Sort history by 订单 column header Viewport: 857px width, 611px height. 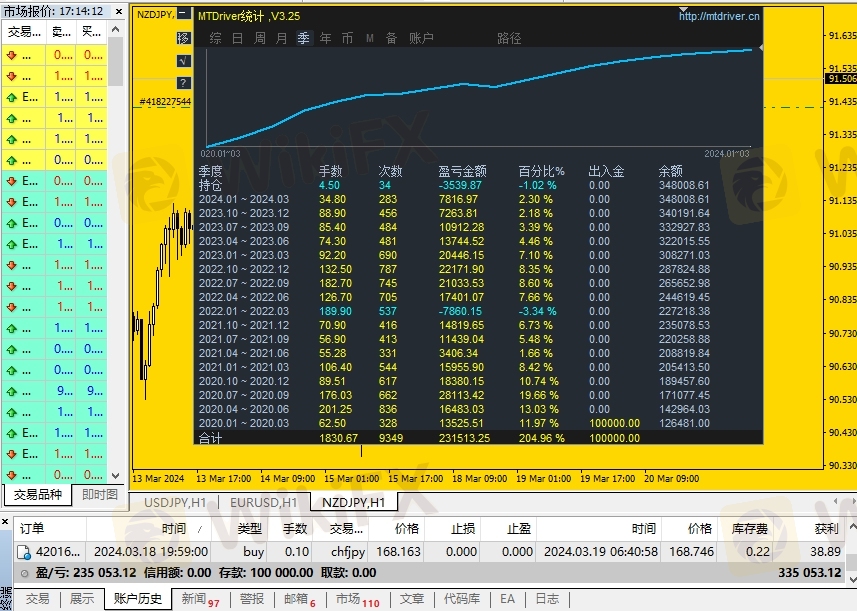(x=50, y=529)
